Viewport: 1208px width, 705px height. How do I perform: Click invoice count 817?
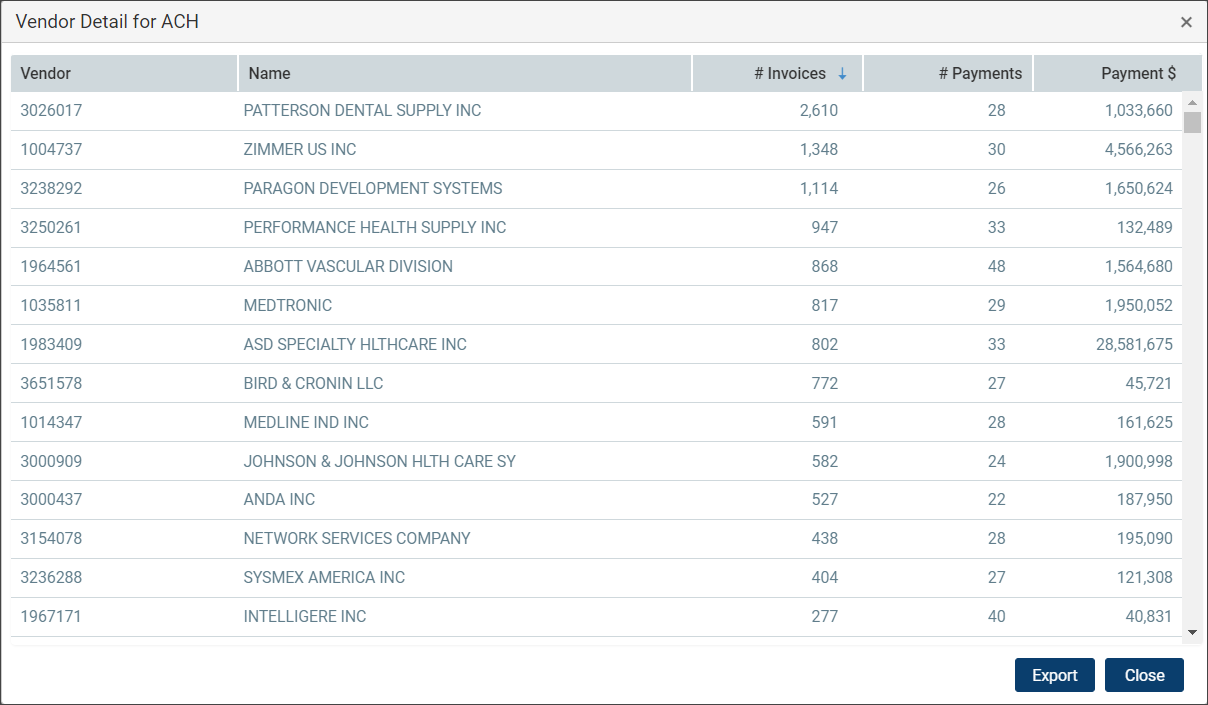coord(825,305)
